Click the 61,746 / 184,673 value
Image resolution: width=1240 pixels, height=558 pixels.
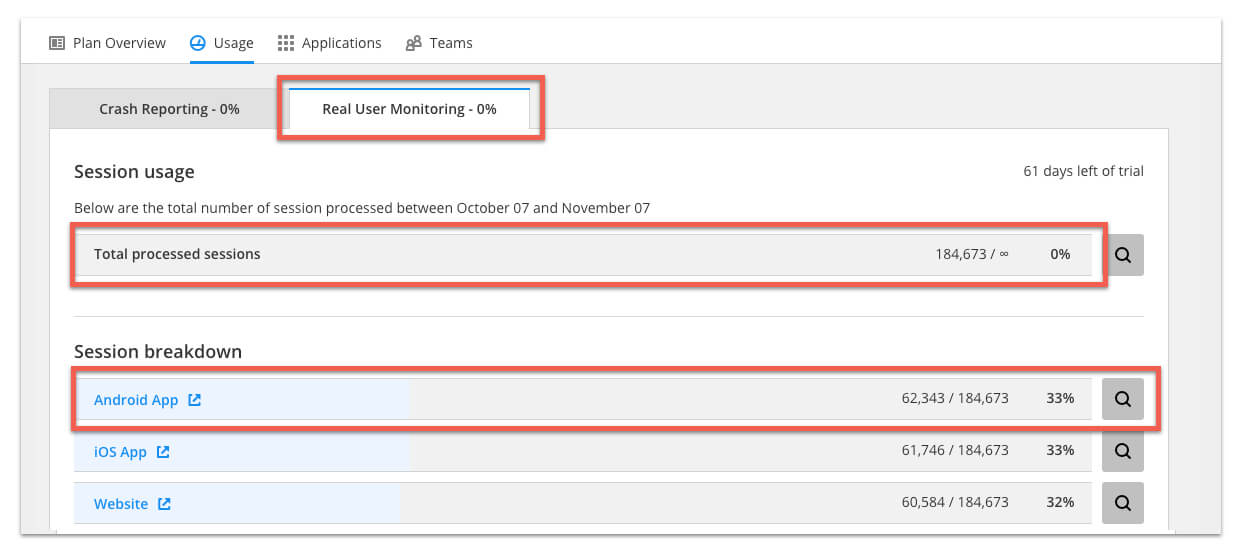tap(955, 450)
